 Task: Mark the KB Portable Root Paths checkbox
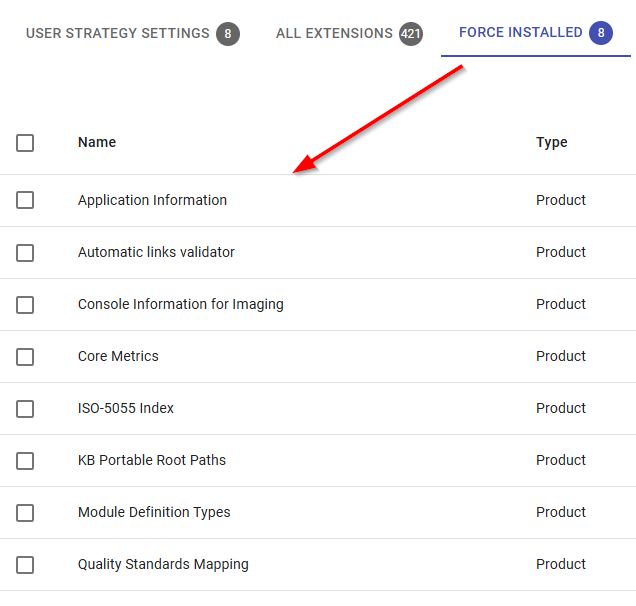[25, 461]
